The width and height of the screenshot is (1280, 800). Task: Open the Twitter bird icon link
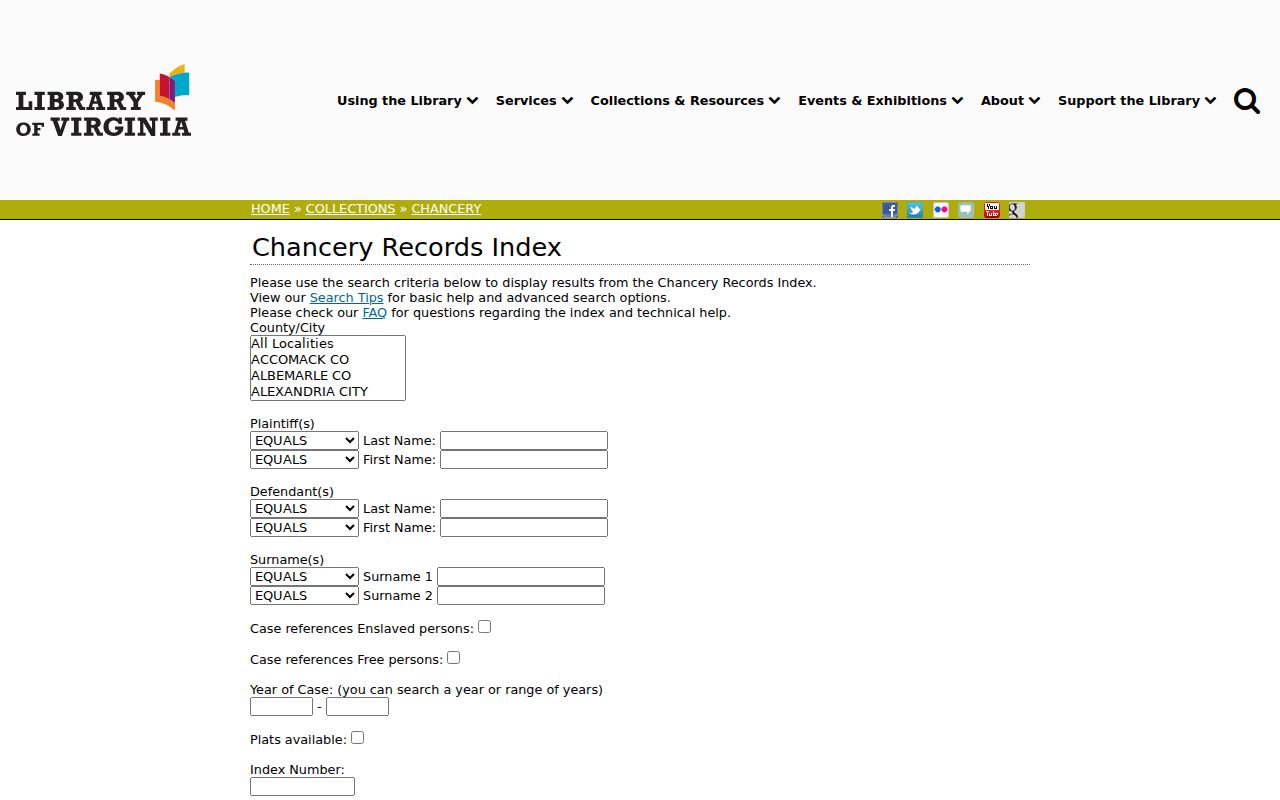click(x=915, y=210)
